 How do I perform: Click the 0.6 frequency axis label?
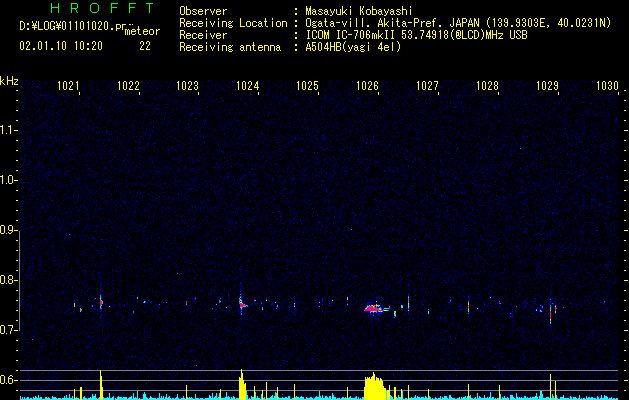click(8, 380)
